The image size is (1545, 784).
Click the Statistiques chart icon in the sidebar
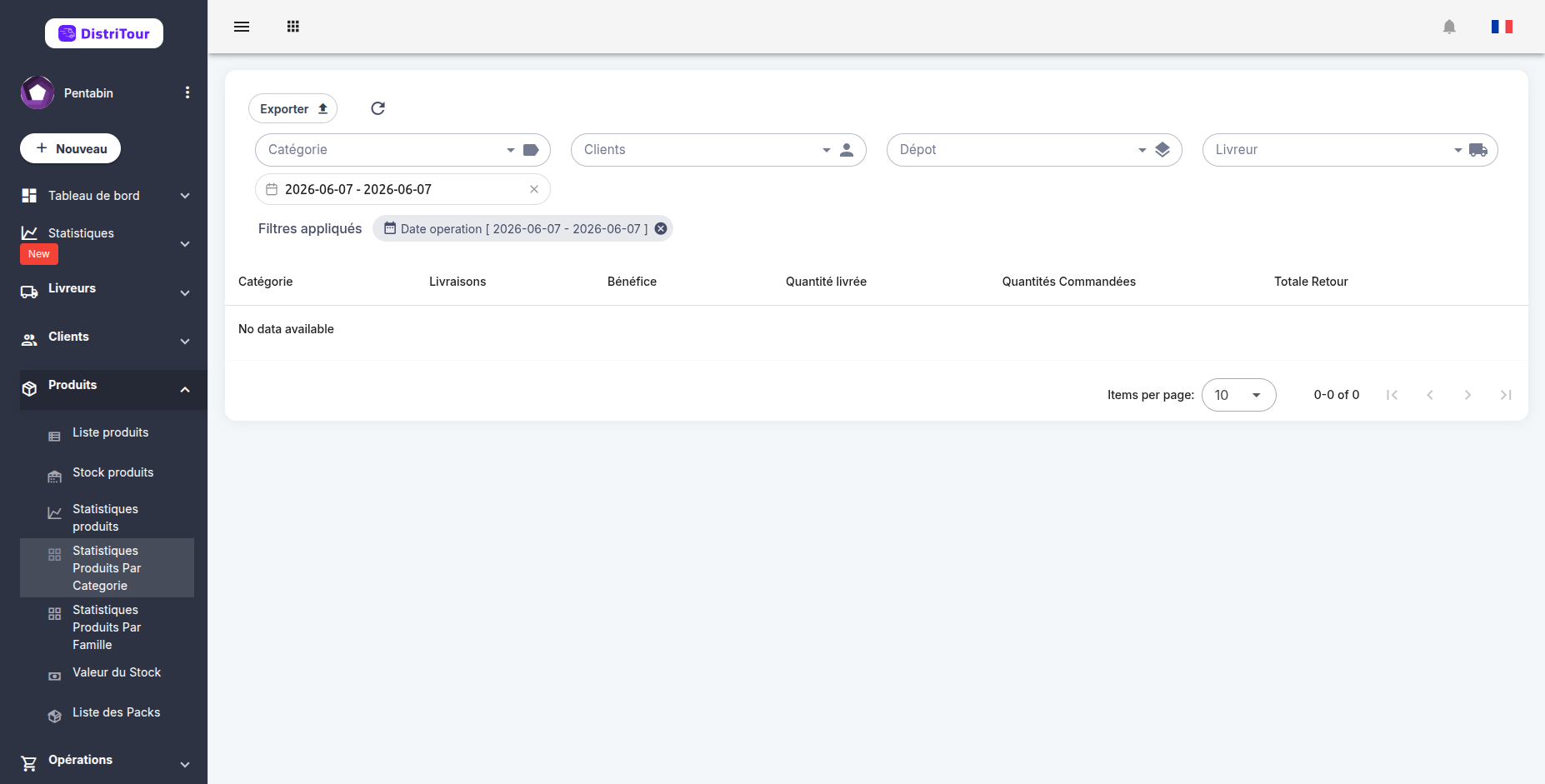coord(29,233)
